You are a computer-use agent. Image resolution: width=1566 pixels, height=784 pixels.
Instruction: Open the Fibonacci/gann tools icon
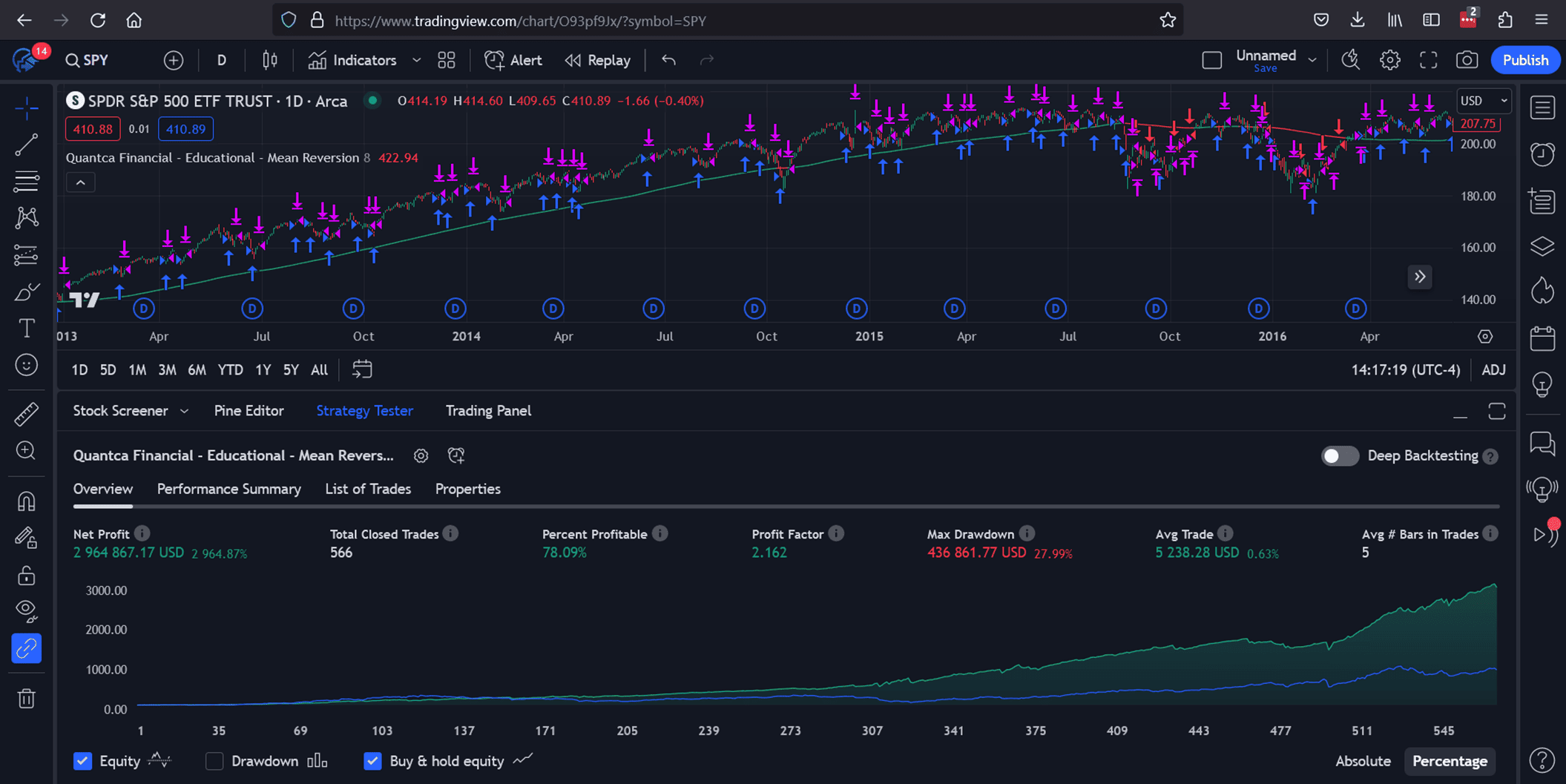(x=27, y=181)
